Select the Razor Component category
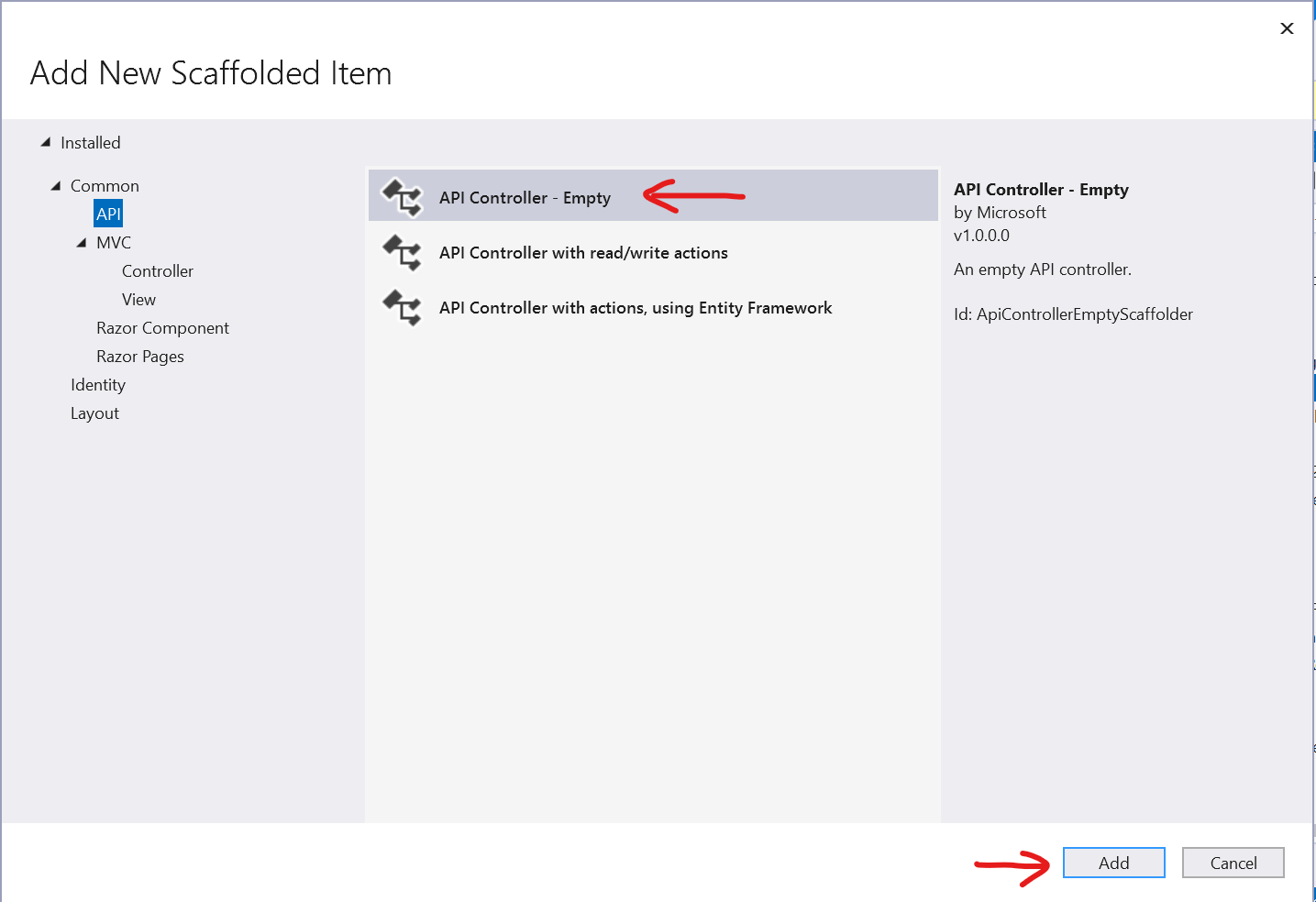This screenshot has width=1316, height=902. click(x=162, y=327)
